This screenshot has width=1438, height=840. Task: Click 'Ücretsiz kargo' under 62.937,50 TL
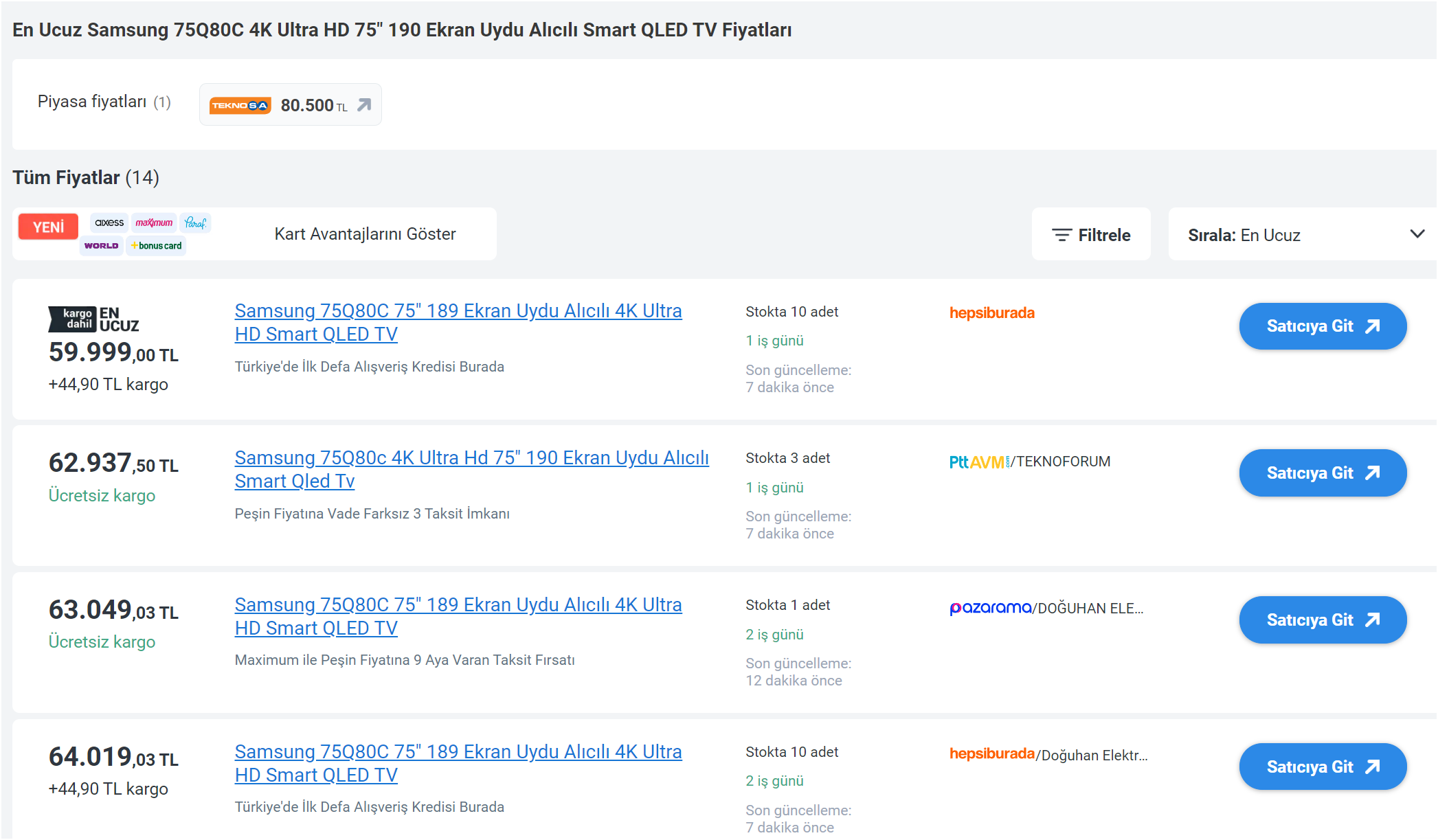102,495
